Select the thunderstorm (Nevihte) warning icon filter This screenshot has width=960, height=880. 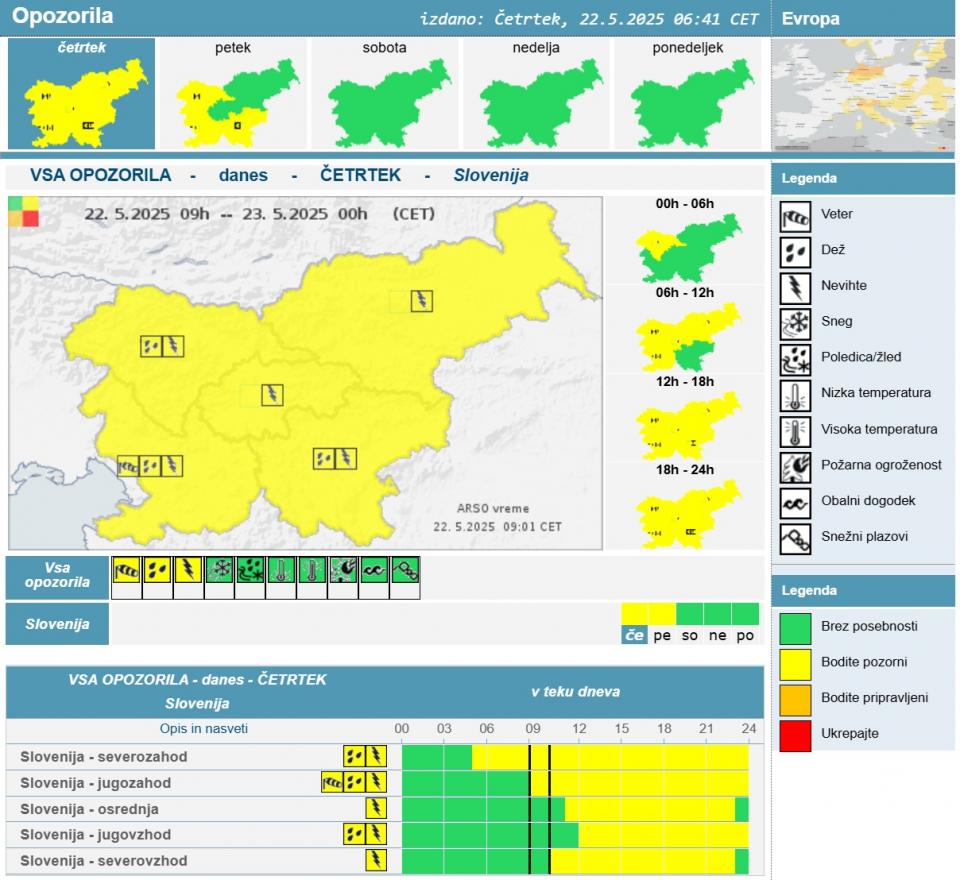[189, 571]
